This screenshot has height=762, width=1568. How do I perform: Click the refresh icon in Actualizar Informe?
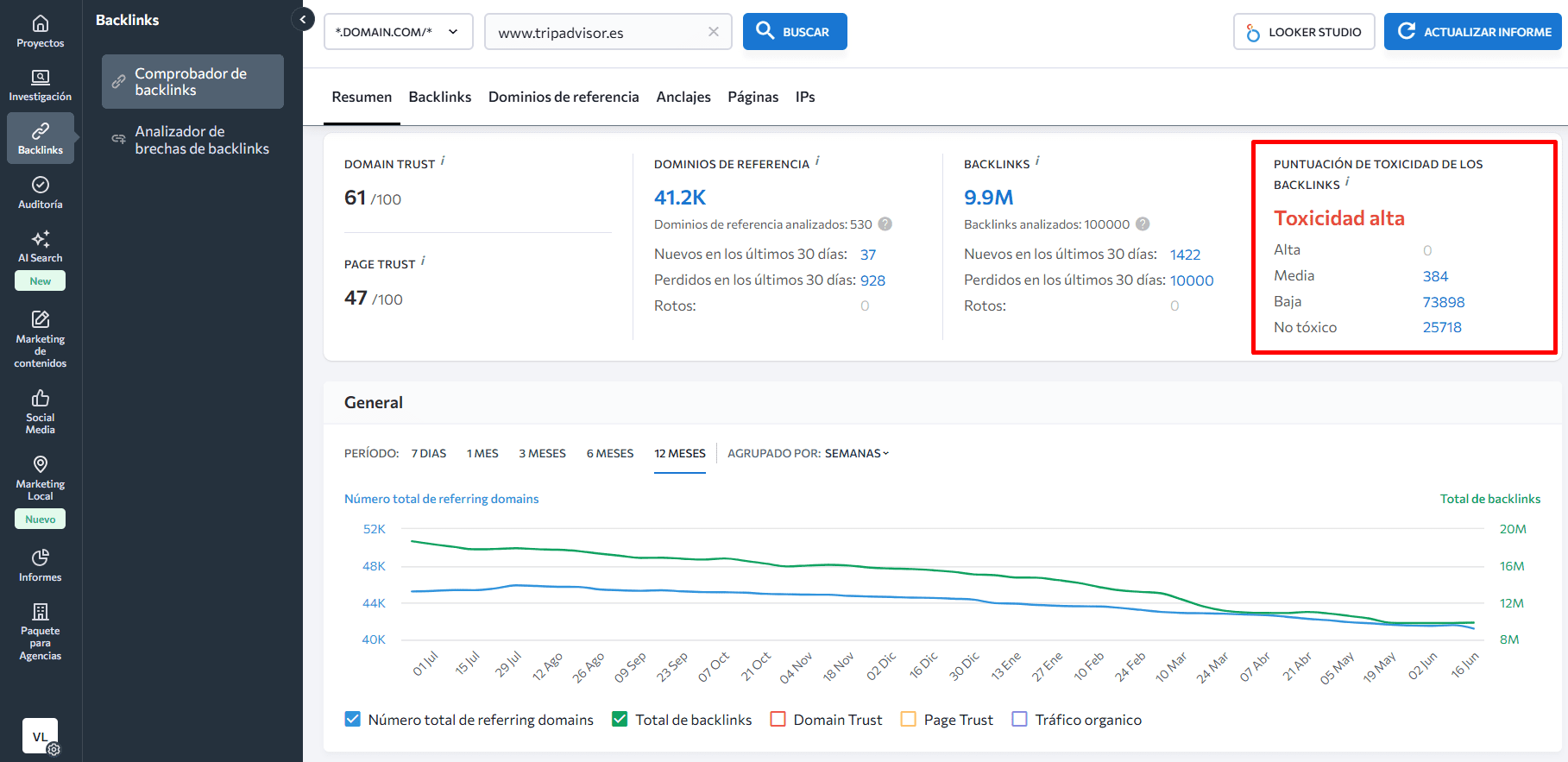1407,31
